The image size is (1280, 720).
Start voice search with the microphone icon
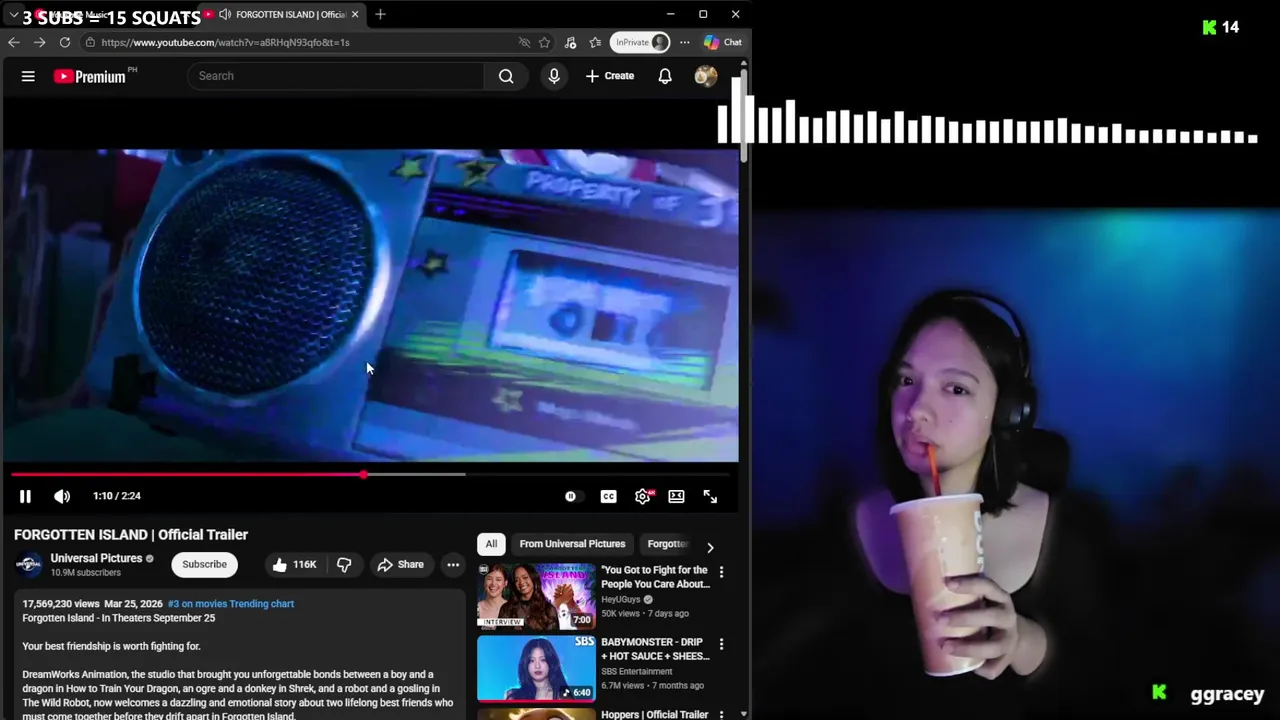pos(554,76)
